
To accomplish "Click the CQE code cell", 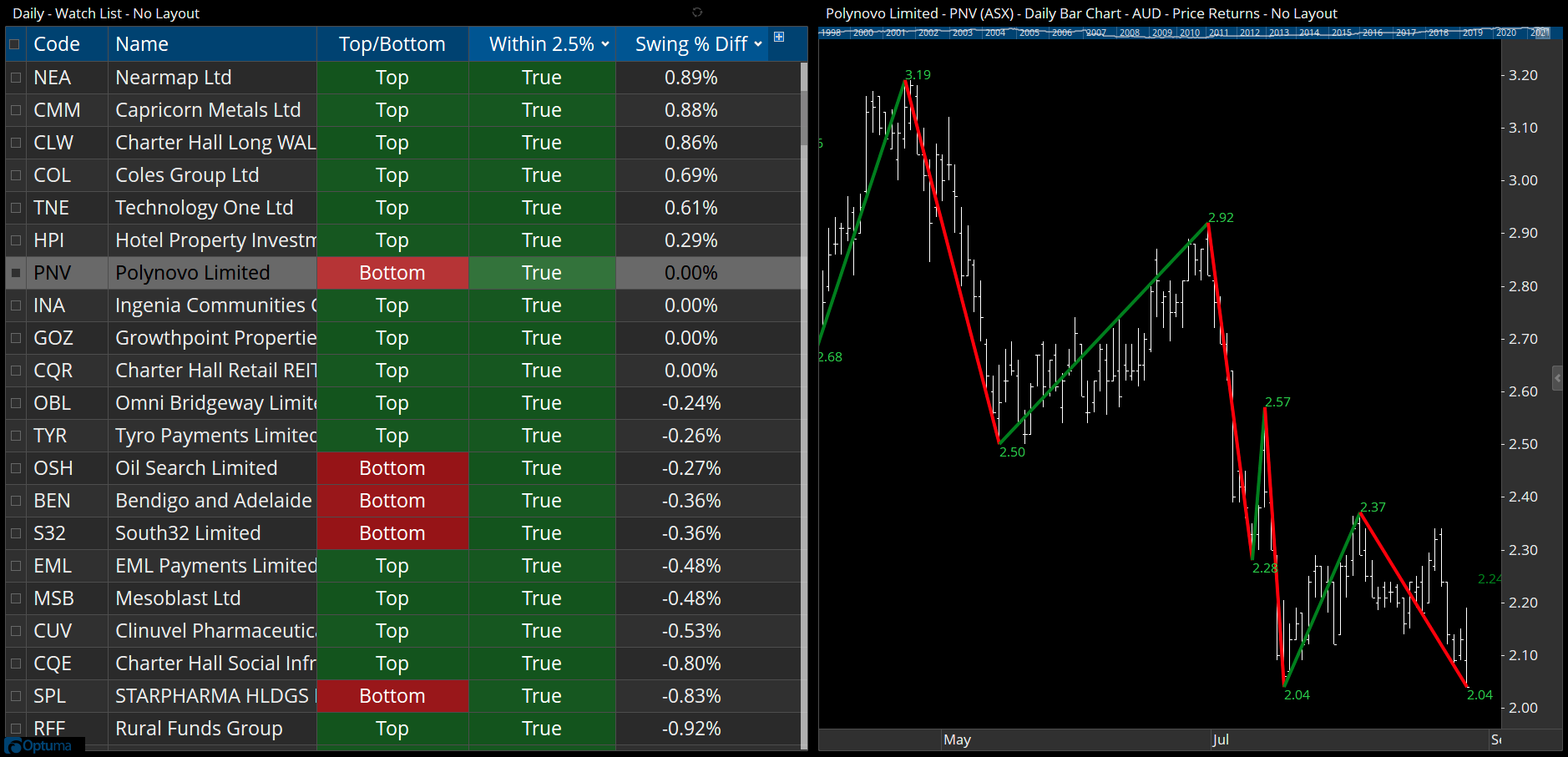I will click(67, 664).
